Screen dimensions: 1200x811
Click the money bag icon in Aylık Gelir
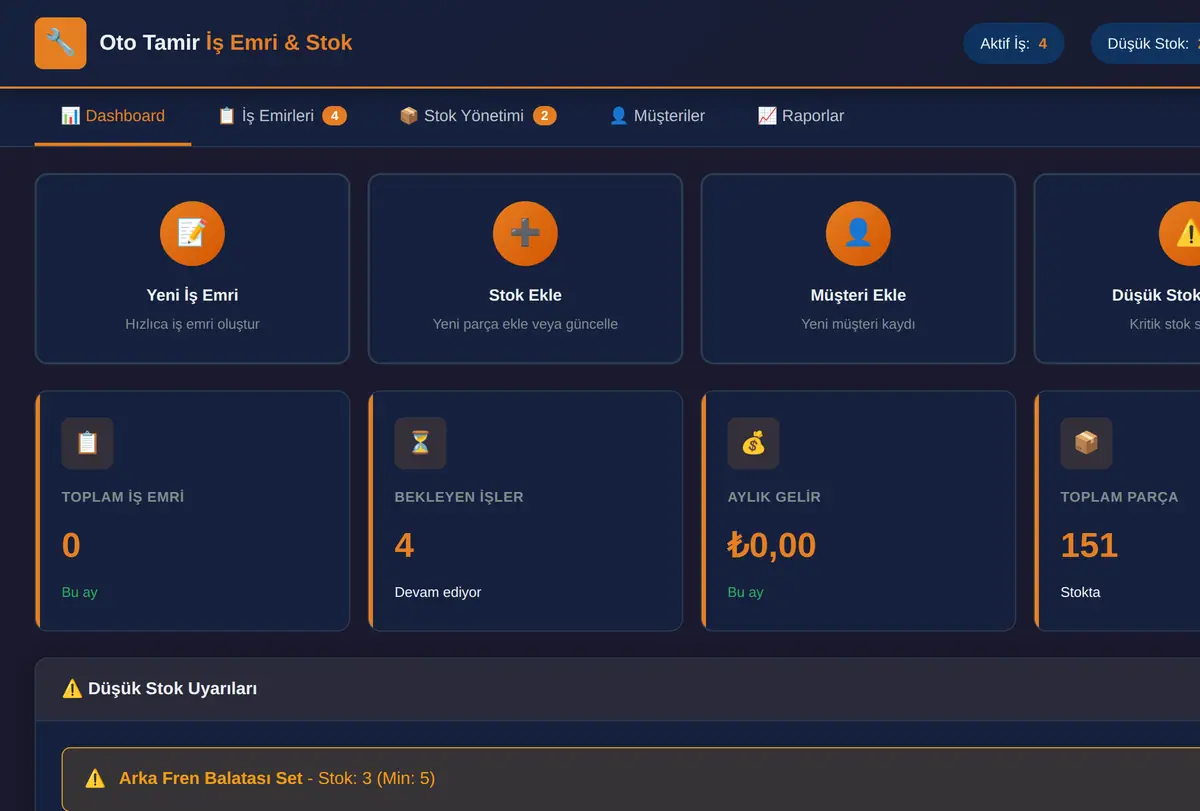(753, 443)
